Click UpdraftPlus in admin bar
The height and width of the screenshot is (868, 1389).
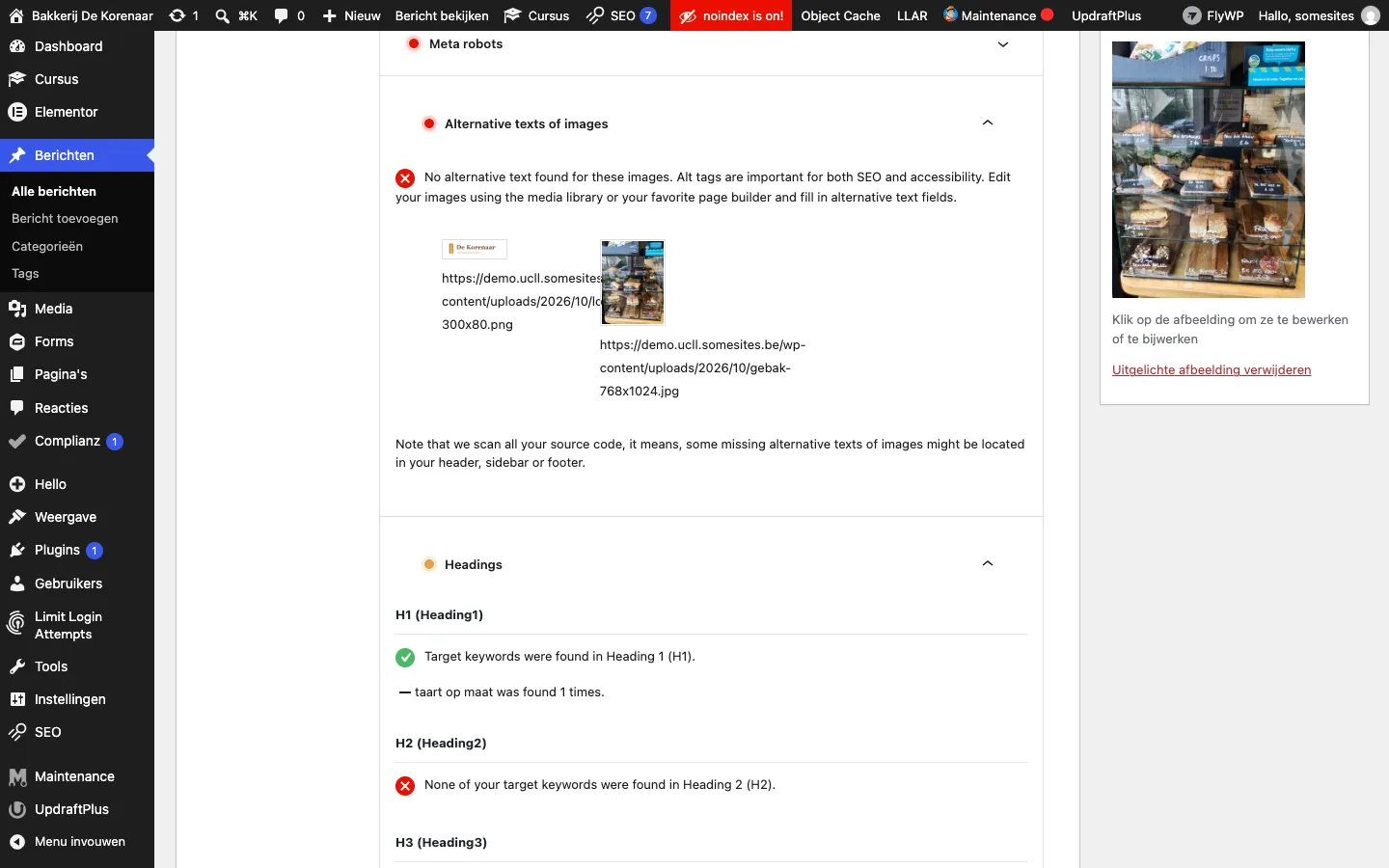click(1106, 15)
